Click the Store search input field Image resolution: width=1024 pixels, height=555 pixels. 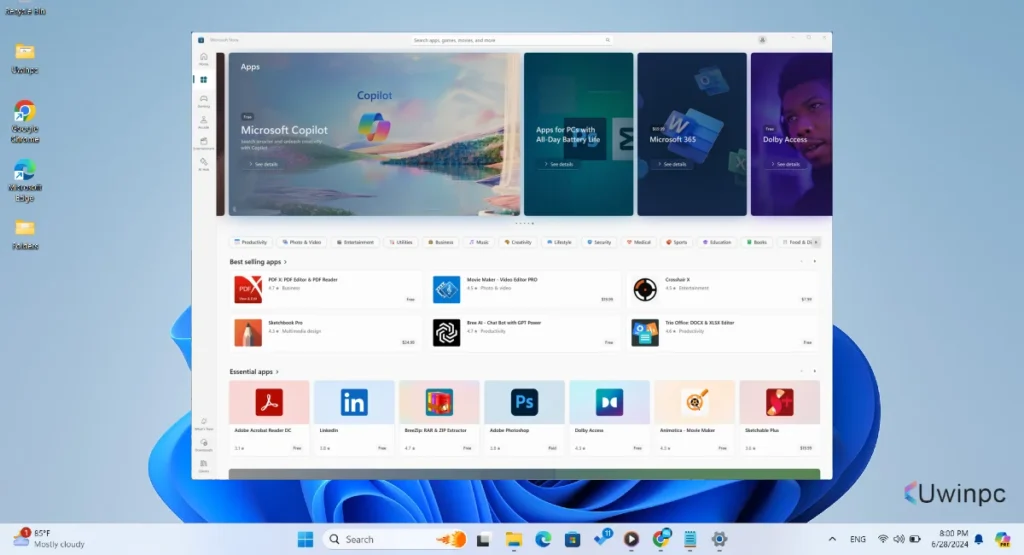pos(513,40)
